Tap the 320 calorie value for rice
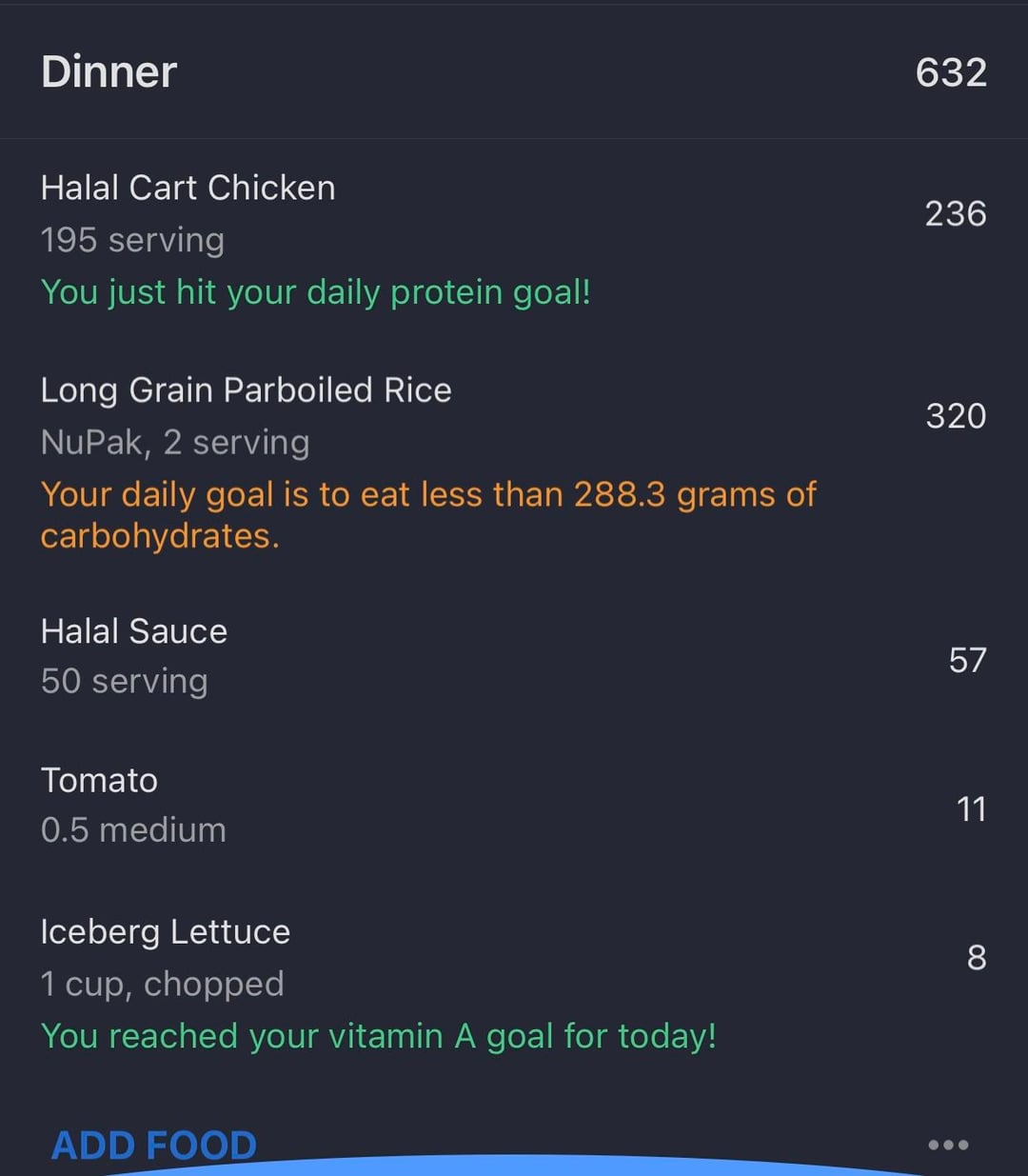Viewport: 1028px width, 1176px height. (x=956, y=416)
